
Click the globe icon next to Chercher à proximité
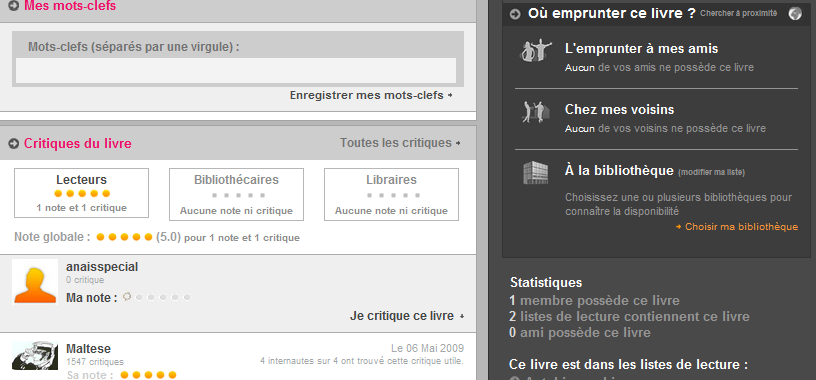pyautogui.click(x=795, y=14)
